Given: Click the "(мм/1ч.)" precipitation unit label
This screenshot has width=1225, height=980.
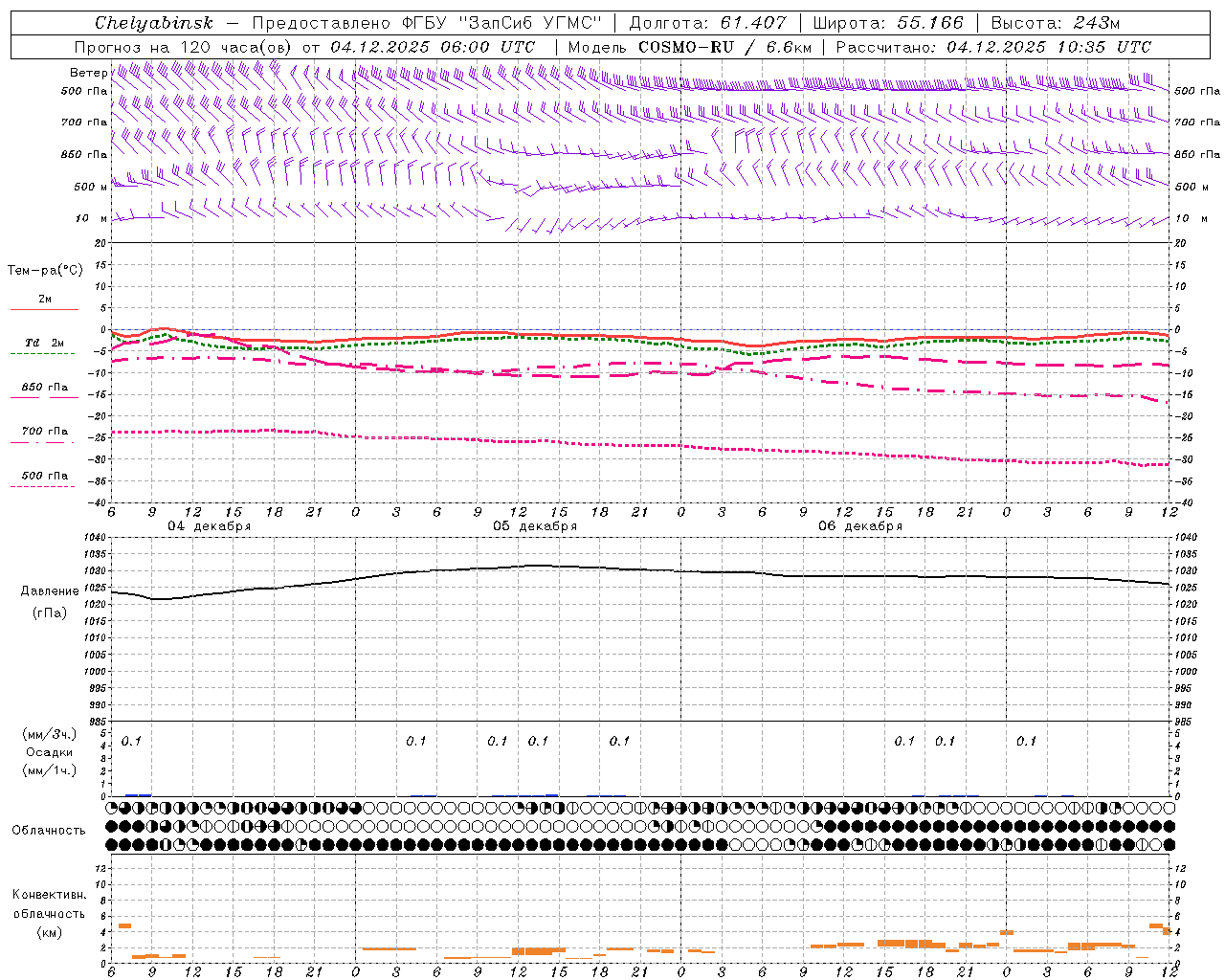Looking at the screenshot, I should (50, 770).
